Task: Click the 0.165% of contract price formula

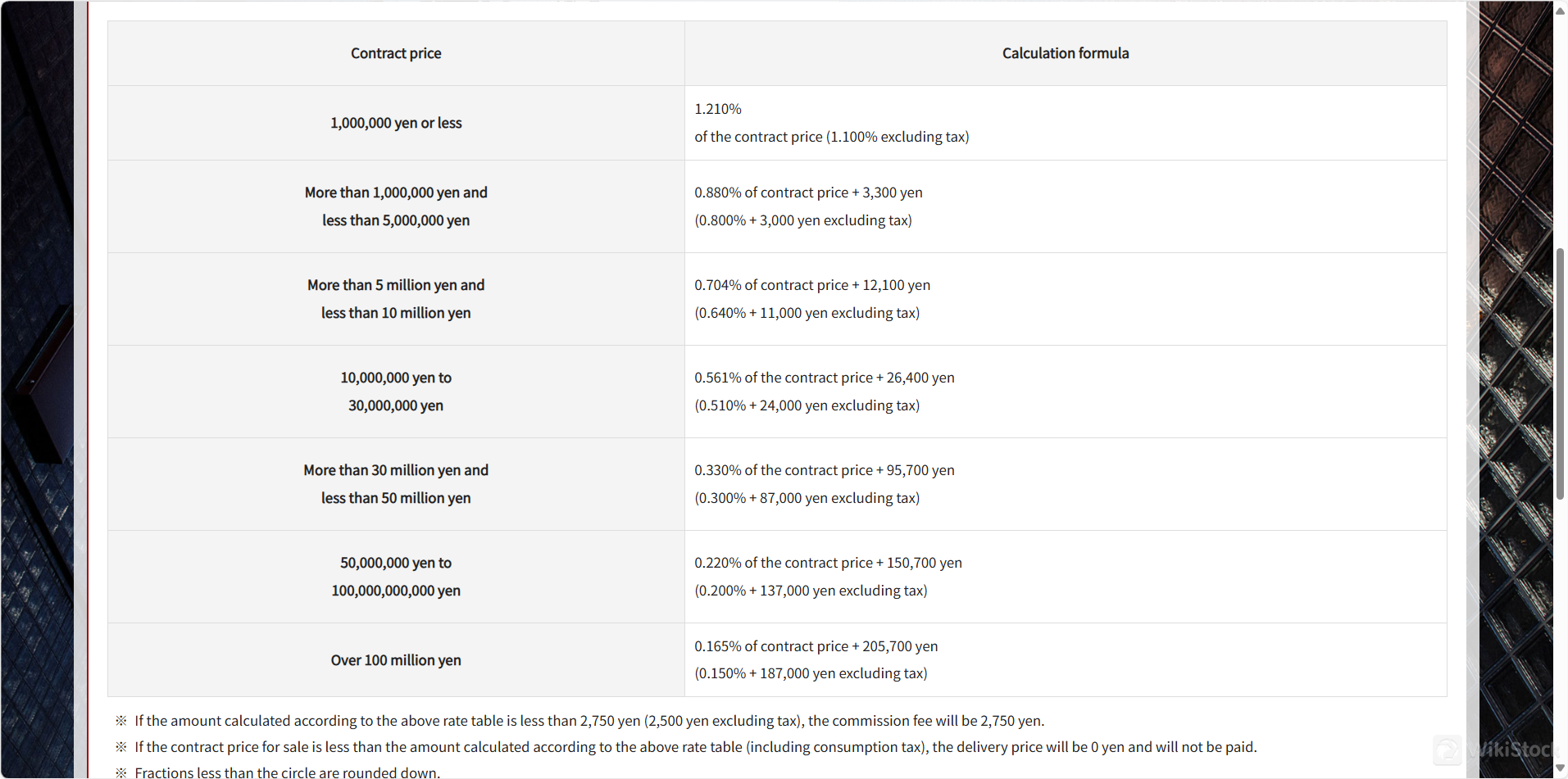Action: 816,645
